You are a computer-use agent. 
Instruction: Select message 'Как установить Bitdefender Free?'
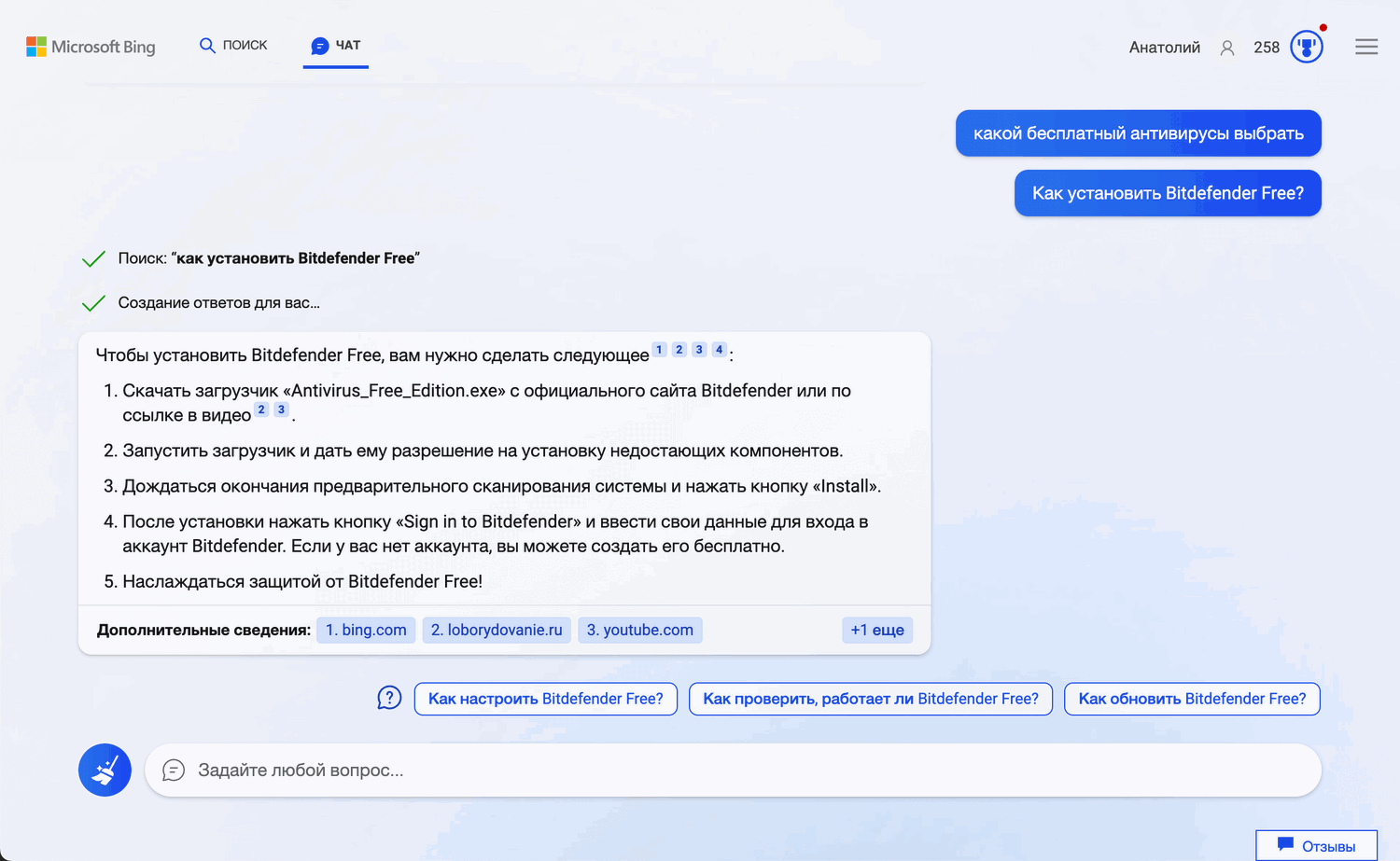[1168, 193]
